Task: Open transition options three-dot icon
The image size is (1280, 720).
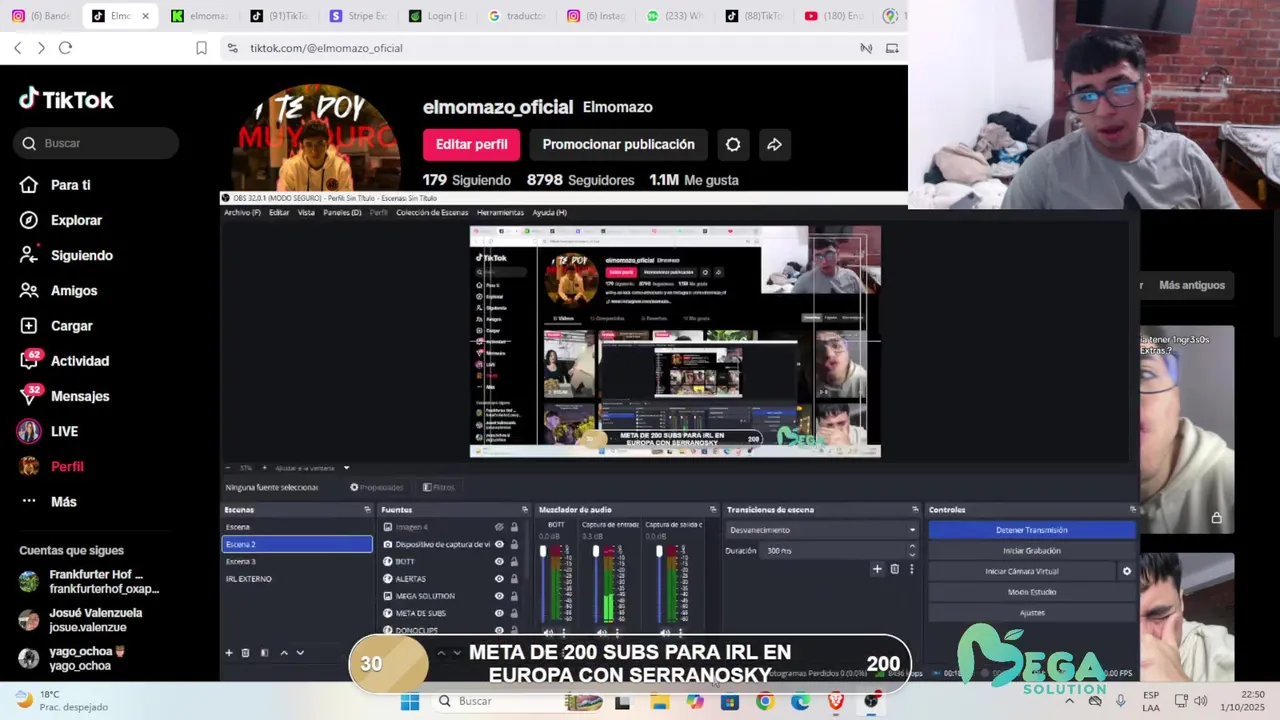Action: [911, 569]
